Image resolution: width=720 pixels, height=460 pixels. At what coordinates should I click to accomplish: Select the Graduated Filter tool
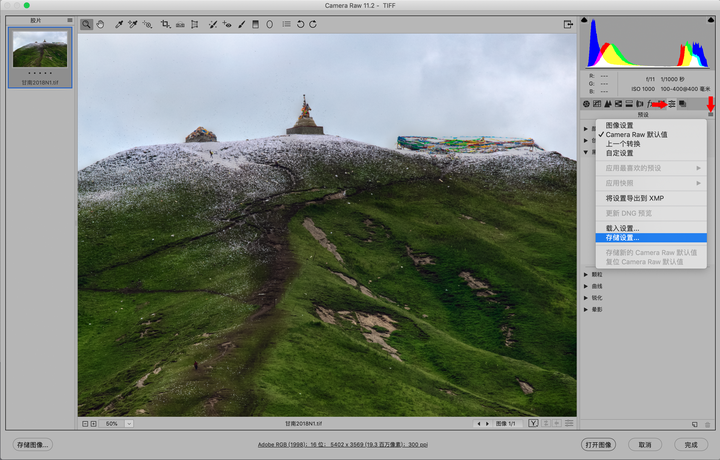256,24
